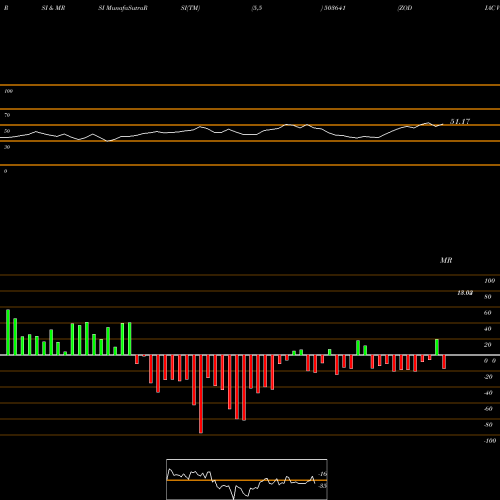Click the MR axis label 60
Image resolution: width=500 pixels, height=500 pixels.
[488, 313]
